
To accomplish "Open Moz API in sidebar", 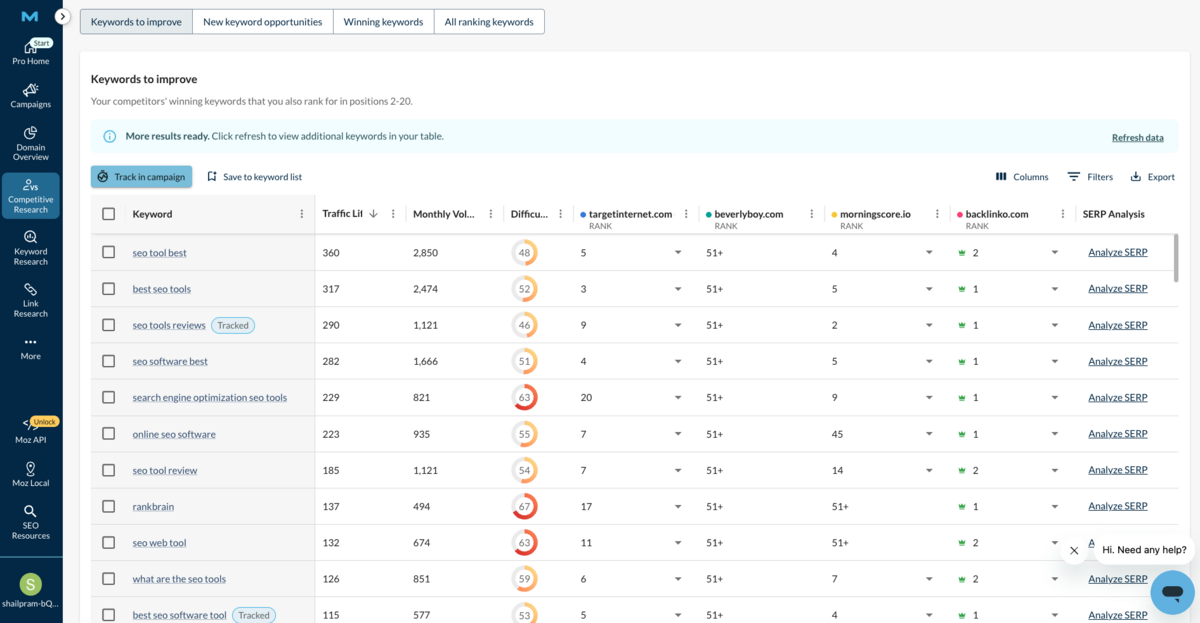I will pyautogui.click(x=31, y=432).
